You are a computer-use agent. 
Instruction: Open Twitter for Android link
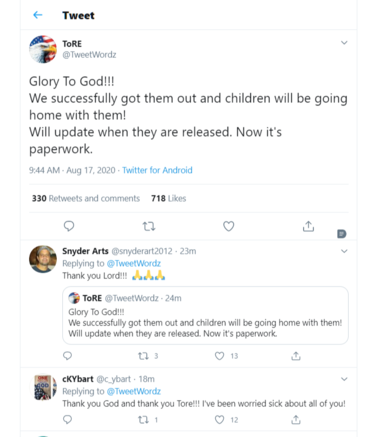coord(157,170)
